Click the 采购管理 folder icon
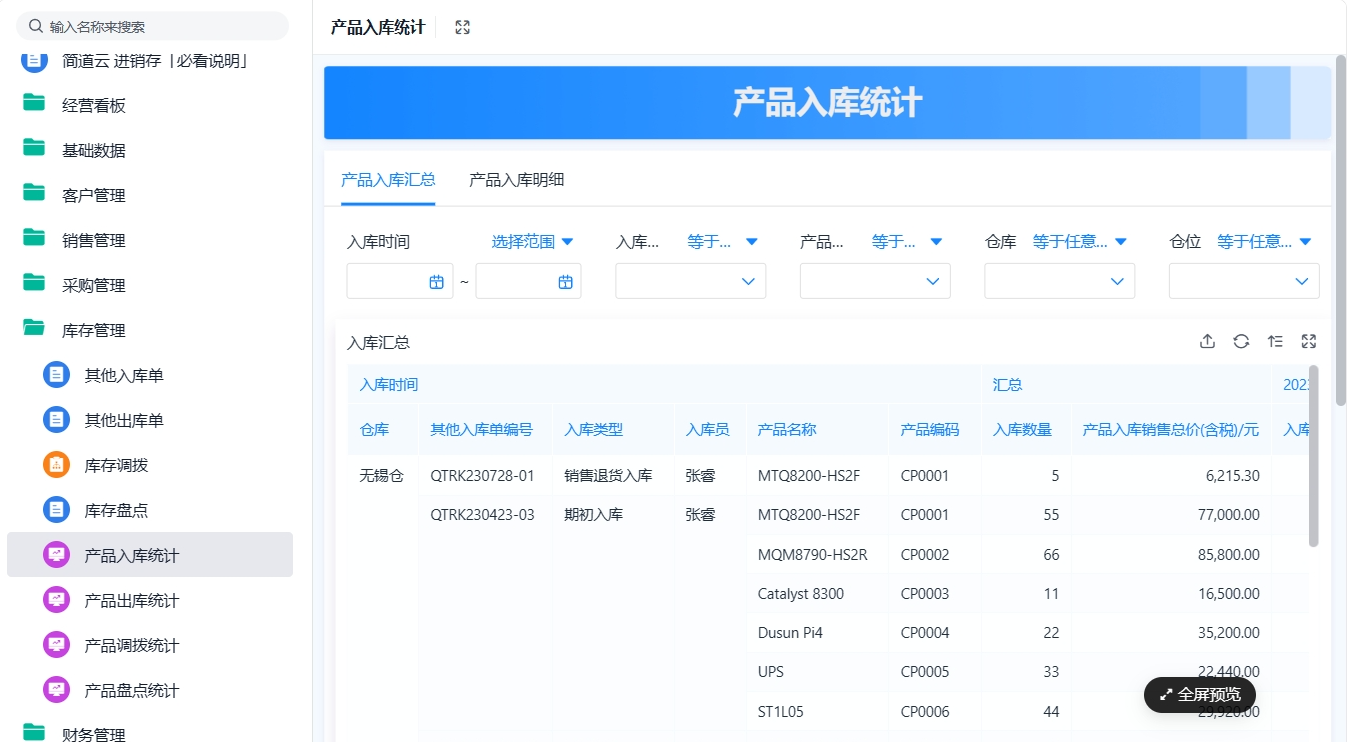This screenshot has width=1351, height=742. point(35,282)
